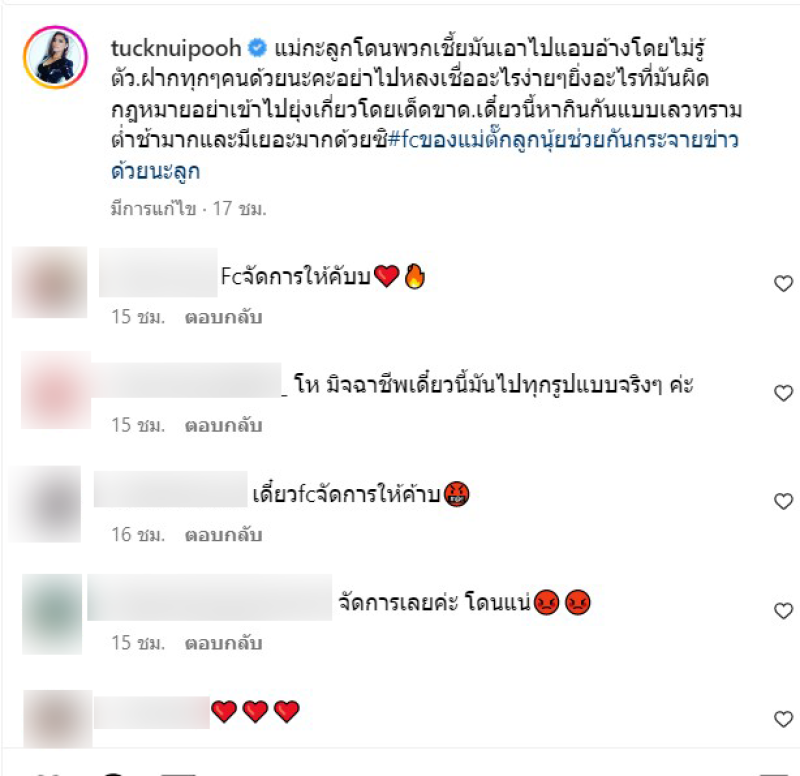The height and width of the screenshot is (776, 800).
Task: Reply to the 'เดี๋ยวfcจัดการให้ค้าบ' comment
Action: pos(223,535)
